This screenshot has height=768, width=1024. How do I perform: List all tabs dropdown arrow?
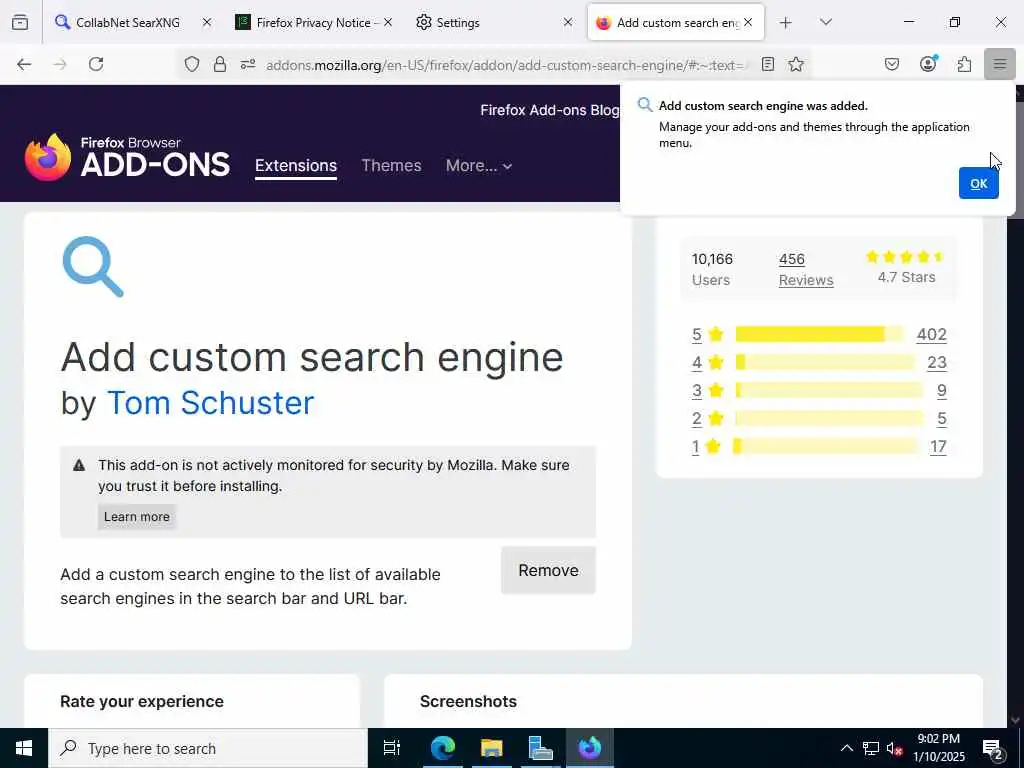(826, 22)
